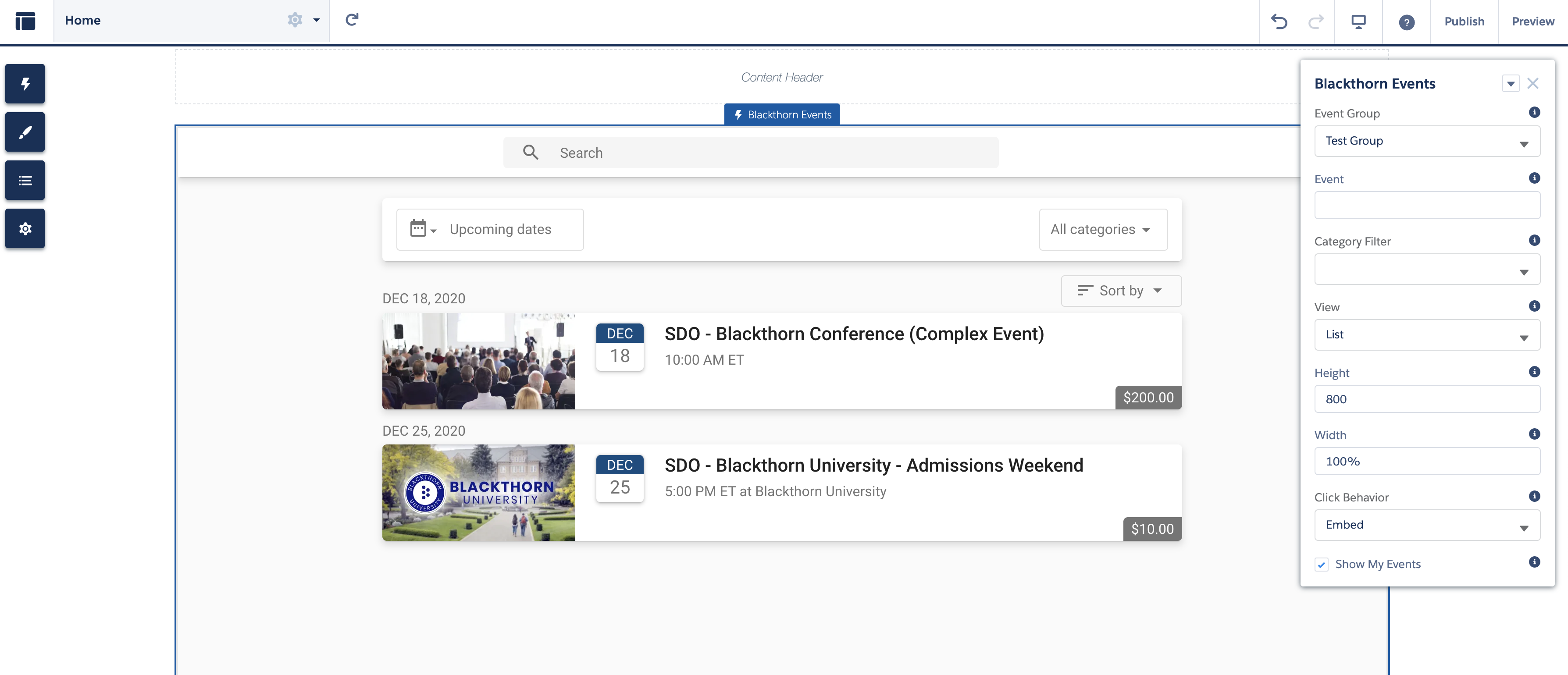
Task: Click the Event input field
Action: coord(1427,205)
